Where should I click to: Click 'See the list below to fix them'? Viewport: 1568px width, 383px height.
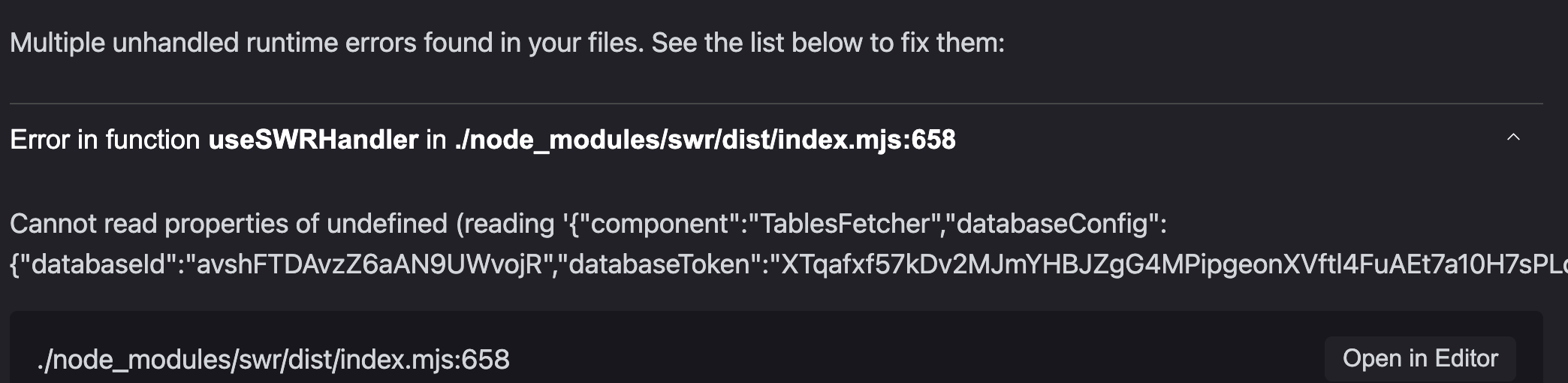tap(828, 43)
